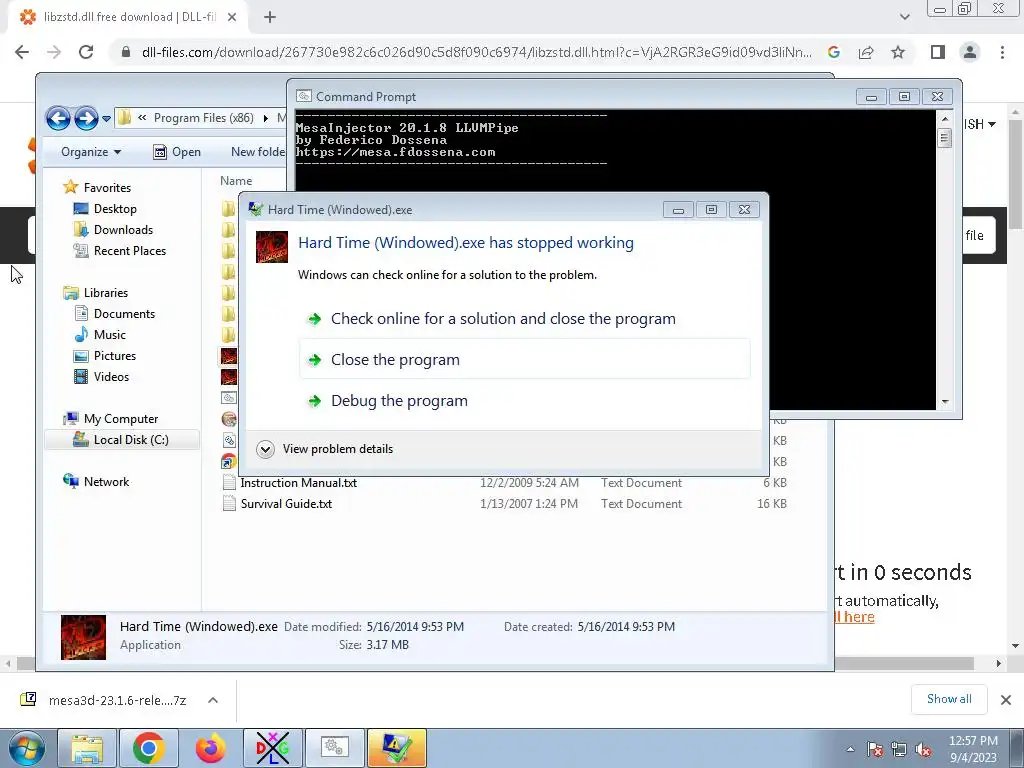Click muted volume icon in tray
This screenshot has height=768, width=1024.
[x=923, y=750]
